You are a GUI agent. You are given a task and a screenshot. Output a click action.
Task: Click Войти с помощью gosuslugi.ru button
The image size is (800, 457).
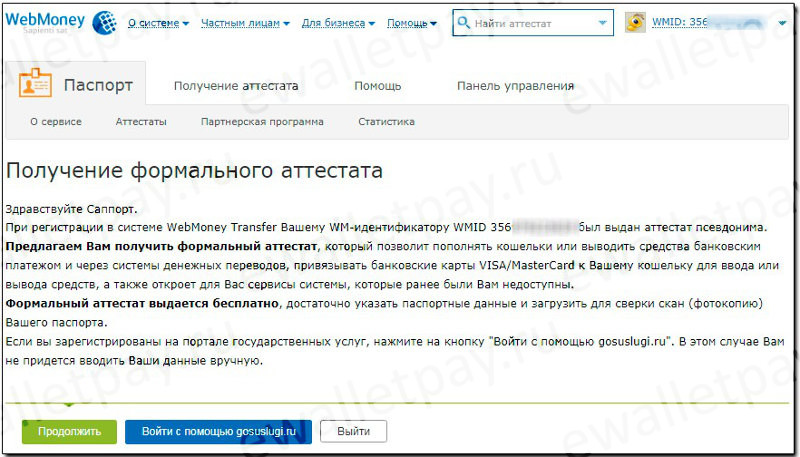point(218,431)
